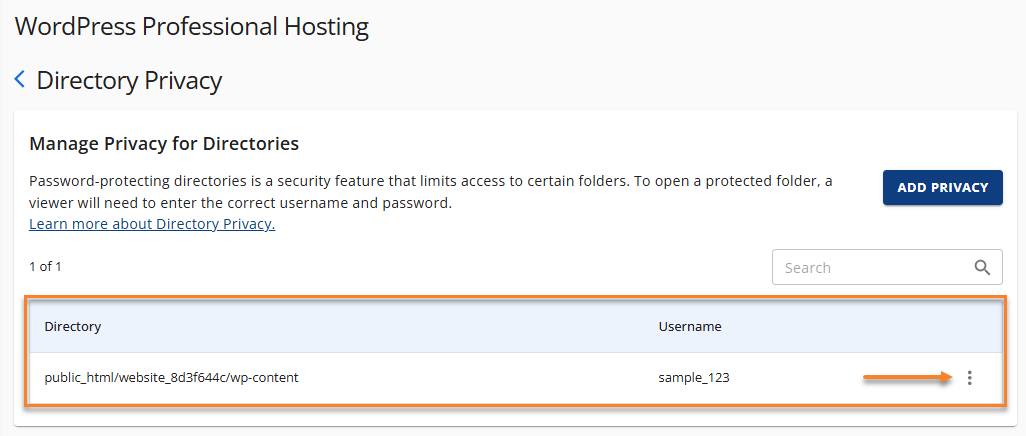The width and height of the screenshot is (1026, 436).
Task: Click the Manage Privacy for Directories heading
Action: (164, 143)
